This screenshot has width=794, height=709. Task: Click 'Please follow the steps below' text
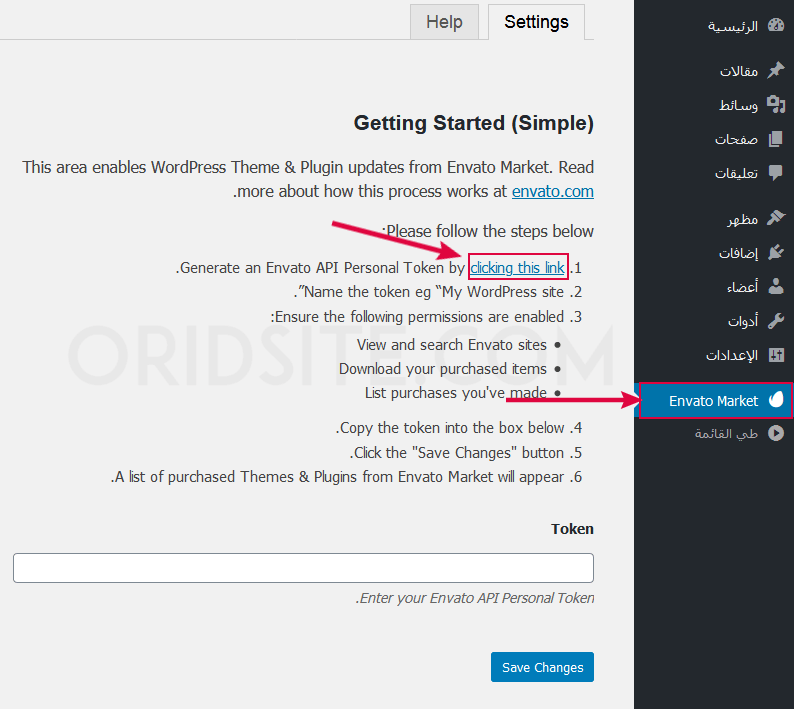coord(488,231)
